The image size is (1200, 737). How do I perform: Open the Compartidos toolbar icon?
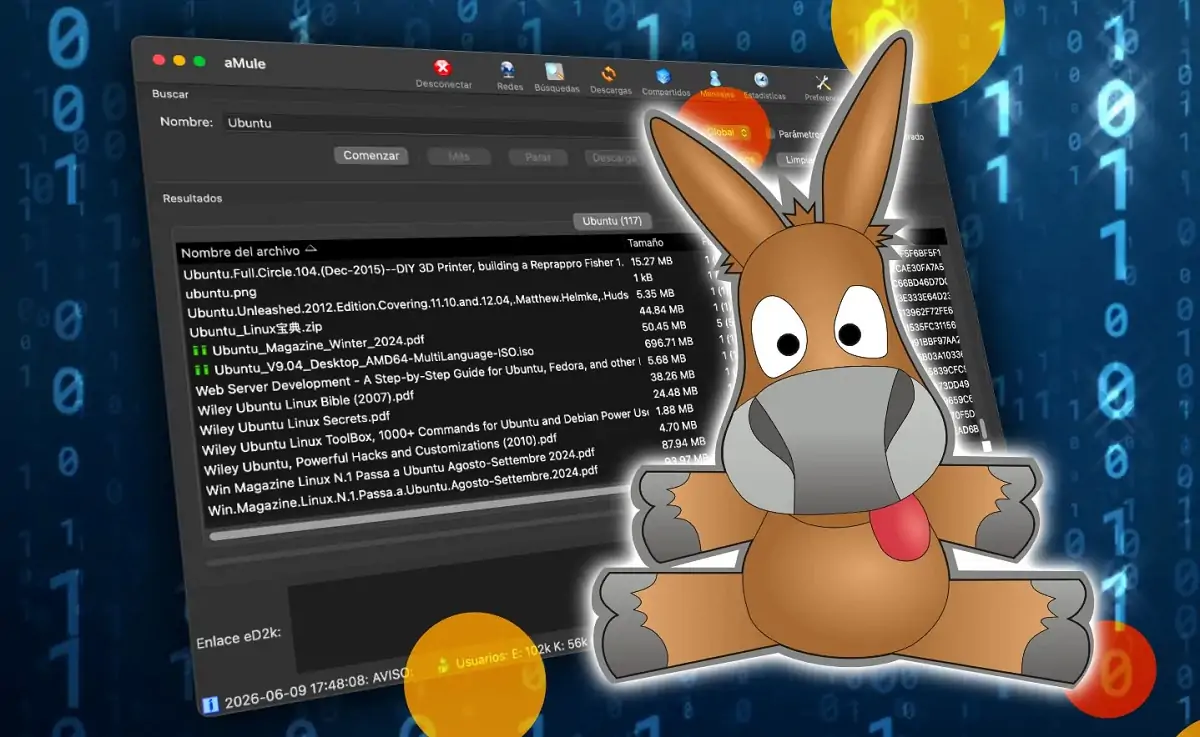(x=663, y=76)
